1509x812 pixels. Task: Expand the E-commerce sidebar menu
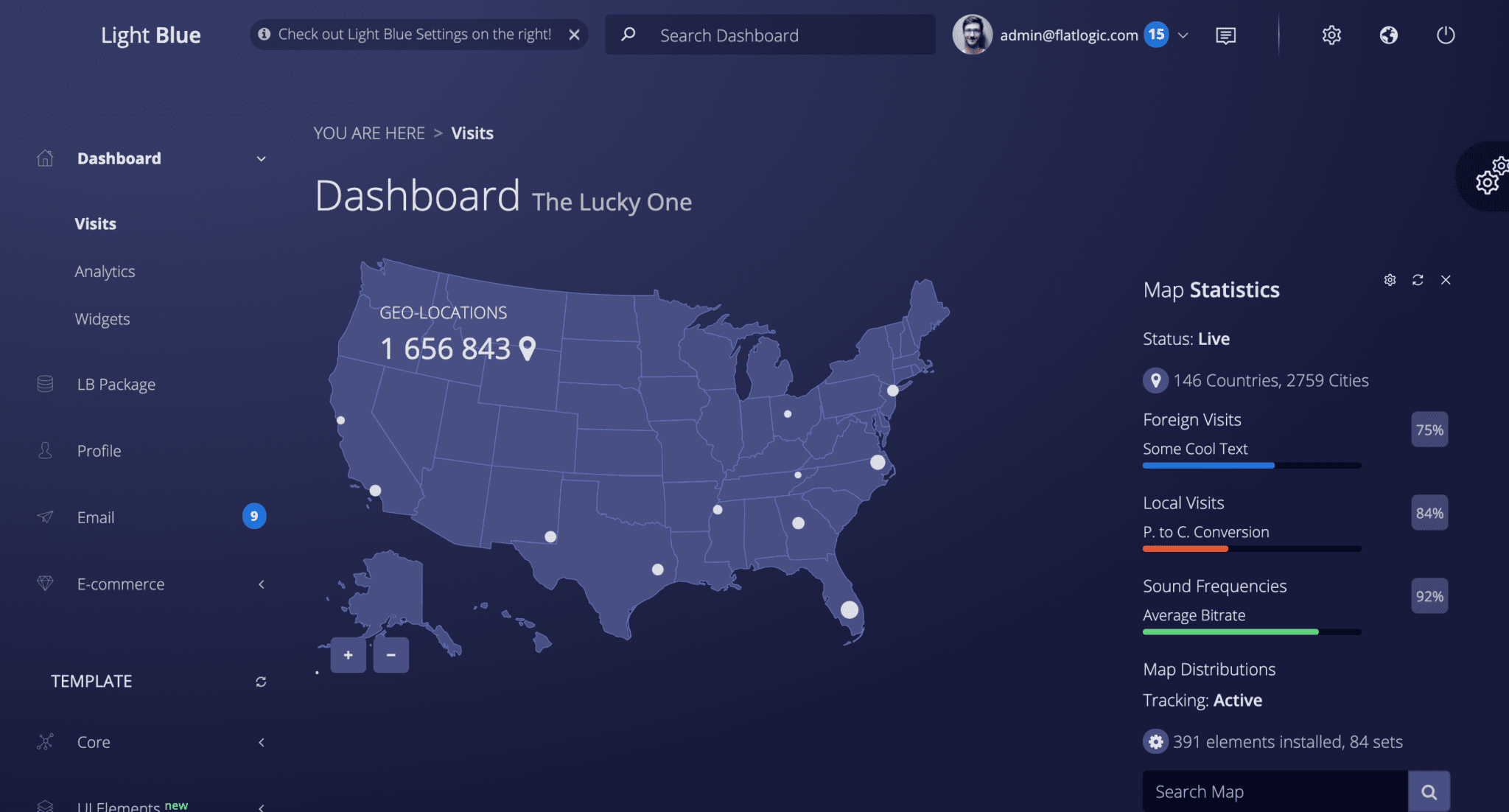[261, 584]
